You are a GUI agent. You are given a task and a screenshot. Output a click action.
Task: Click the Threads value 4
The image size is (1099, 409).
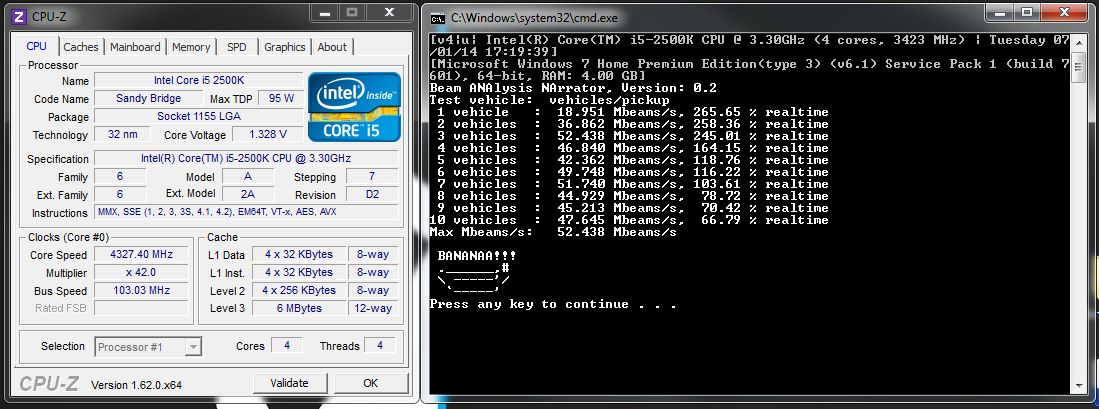point(380,345)
